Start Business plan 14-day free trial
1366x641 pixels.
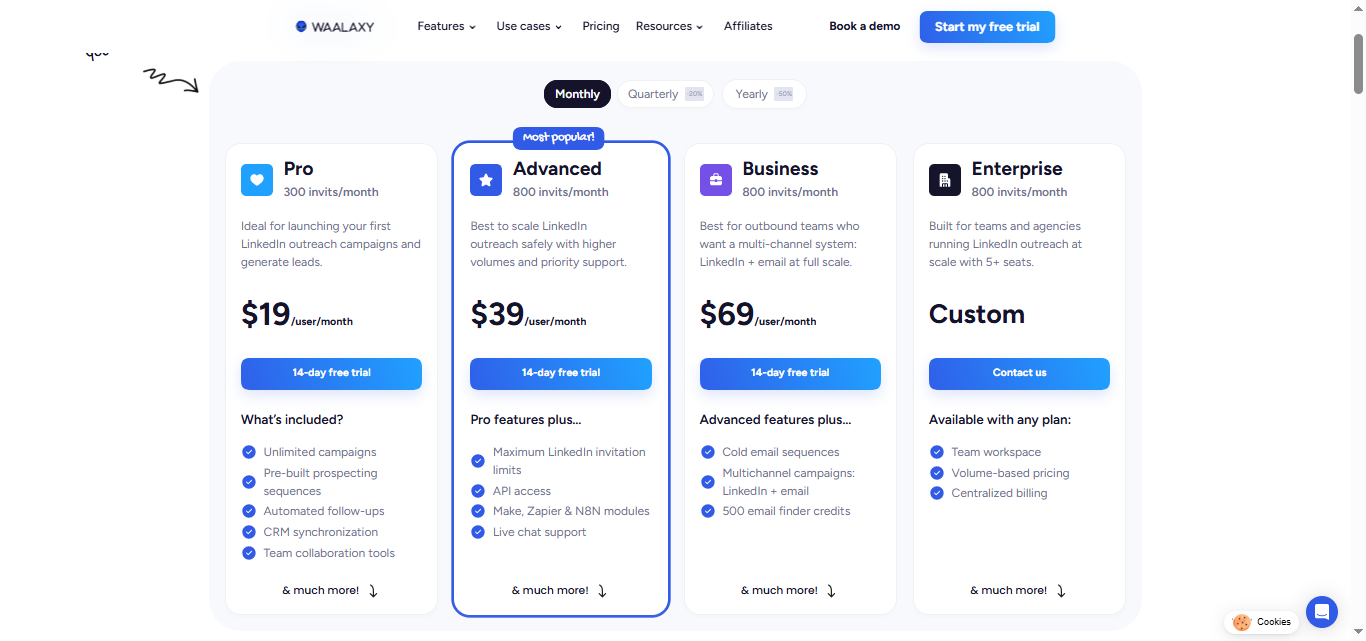(x=790, y=373)
